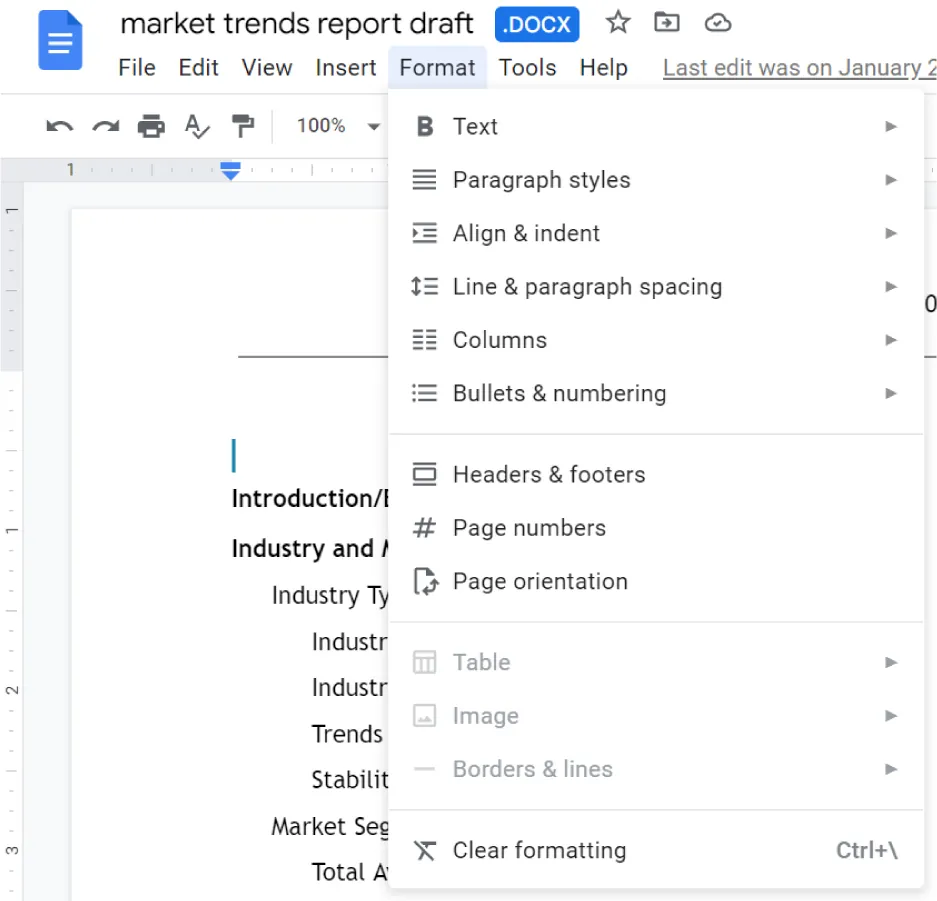Open version history via last edit link
937x901 pixels.
pyautogui.click(x=798, y=67)
